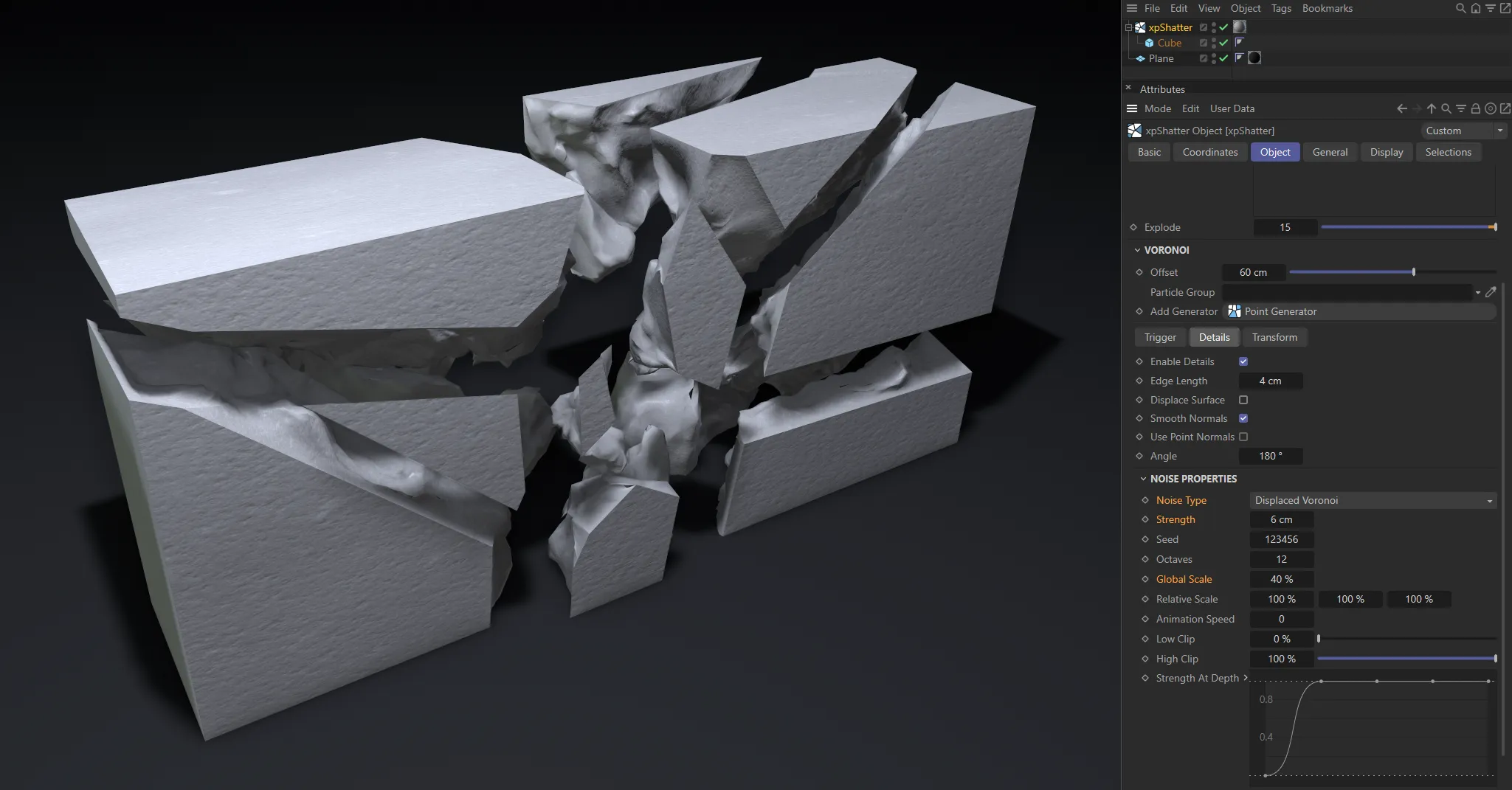
Task: Open the Tags menu
Action: 1280,8
